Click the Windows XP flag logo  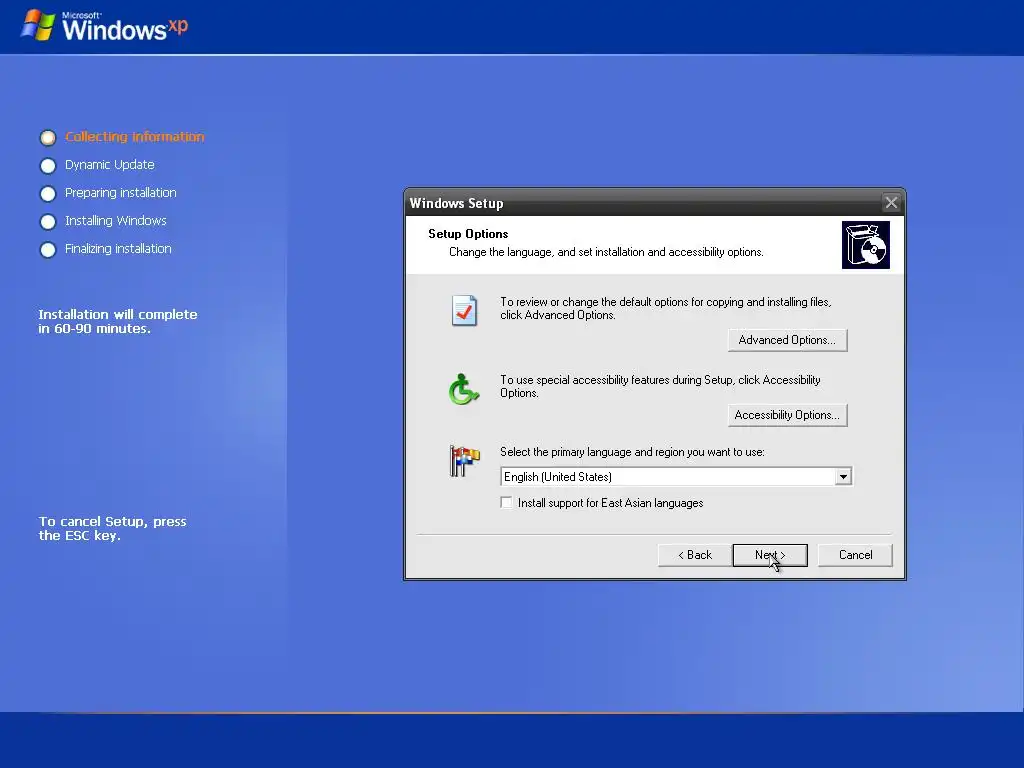(x=38, y=25)
